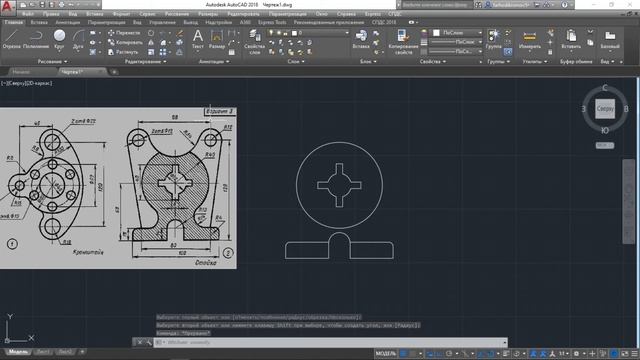
Task: Toggle grid display in status bar
Action: [x=403, y=353]
